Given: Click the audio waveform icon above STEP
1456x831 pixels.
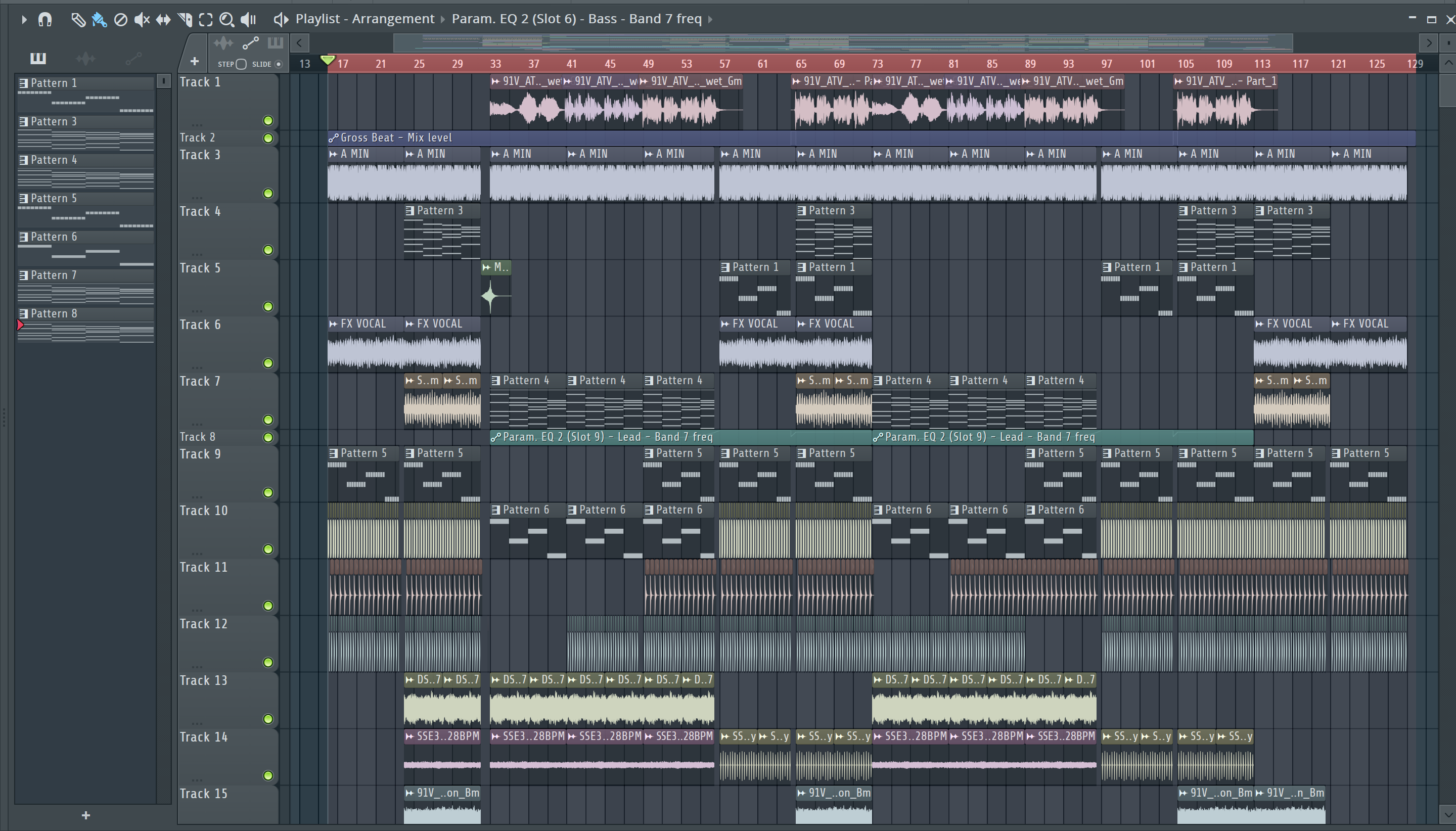Looking at the screenshot, I should click(224, 43).
